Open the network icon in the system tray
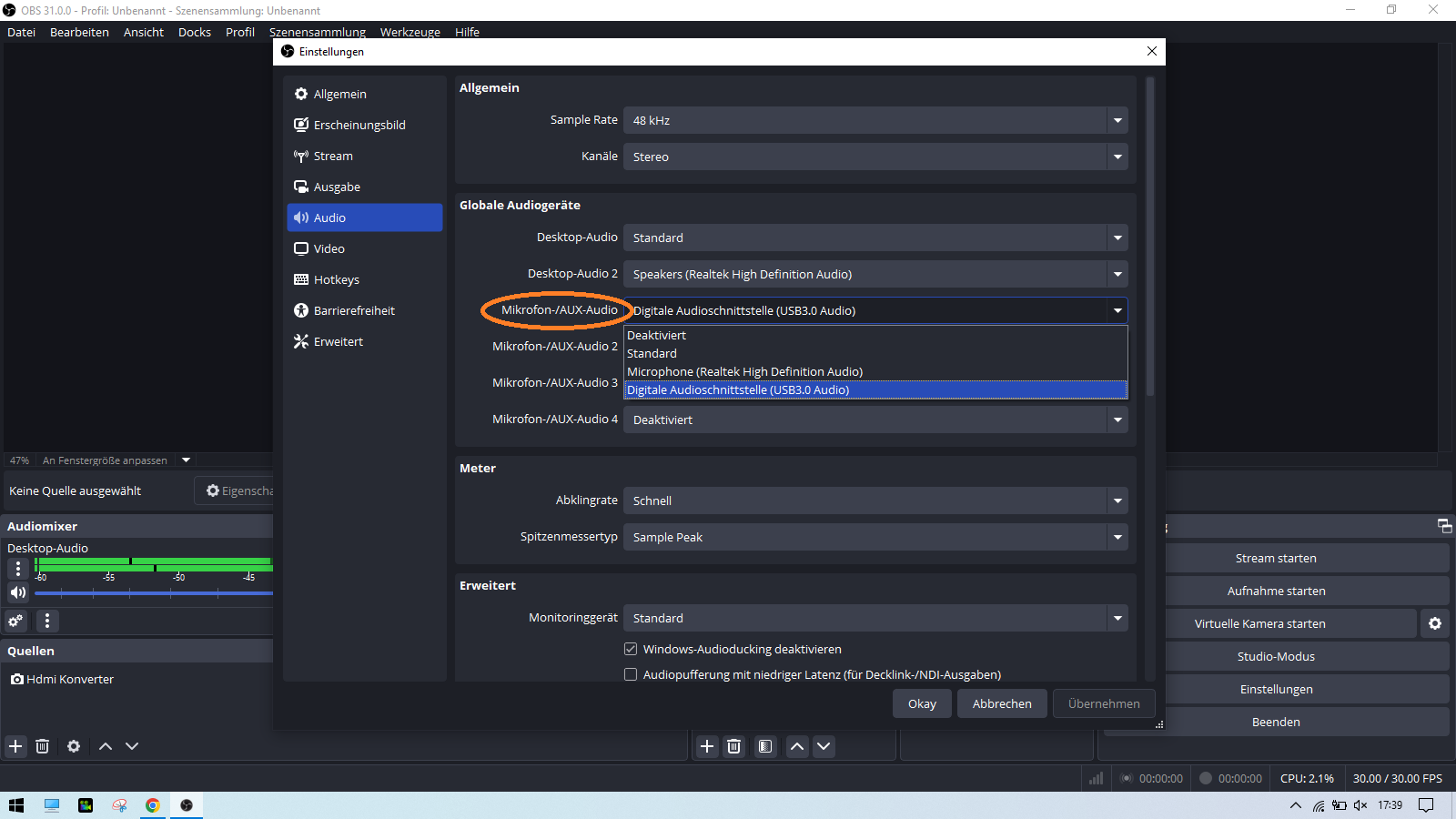Viewport: 1456px width, 819px height. tap(1319, 805)
